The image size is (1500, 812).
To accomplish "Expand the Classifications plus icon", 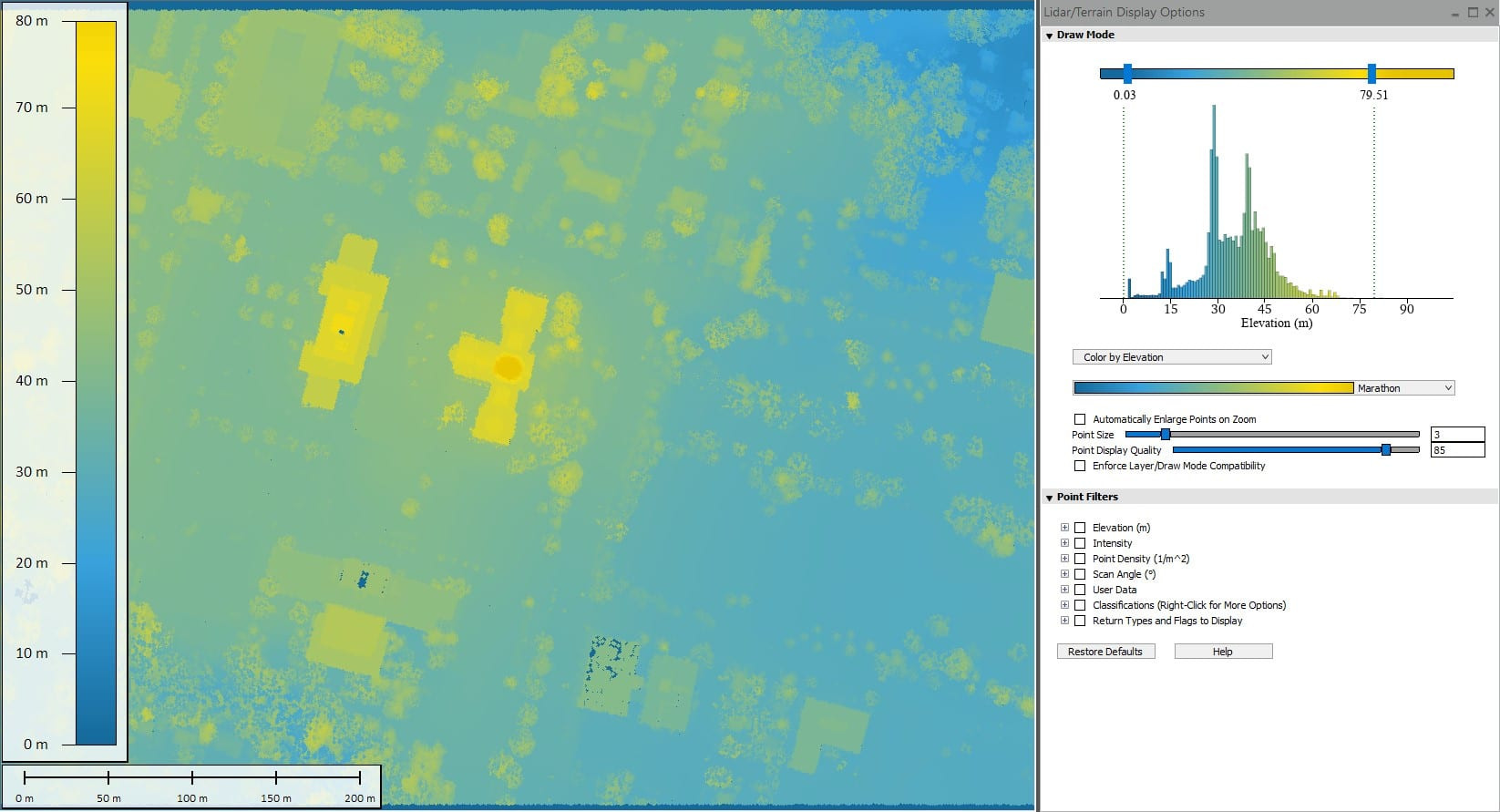I will click(x=1064, y=605).
